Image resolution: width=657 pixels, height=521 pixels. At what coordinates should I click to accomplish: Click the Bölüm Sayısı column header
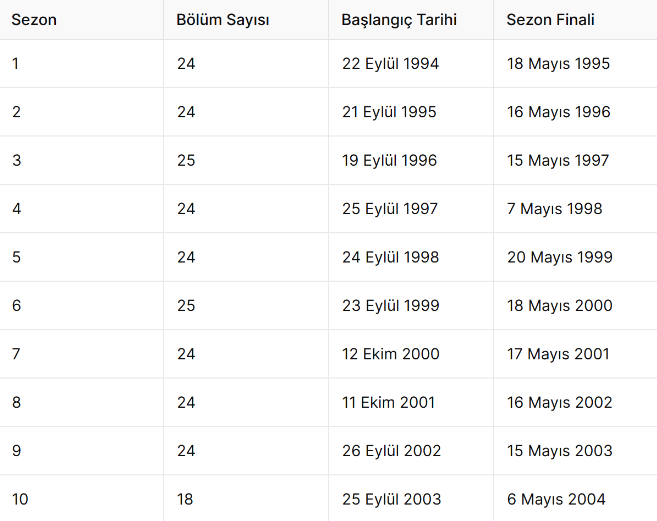(x=222, y=20)
